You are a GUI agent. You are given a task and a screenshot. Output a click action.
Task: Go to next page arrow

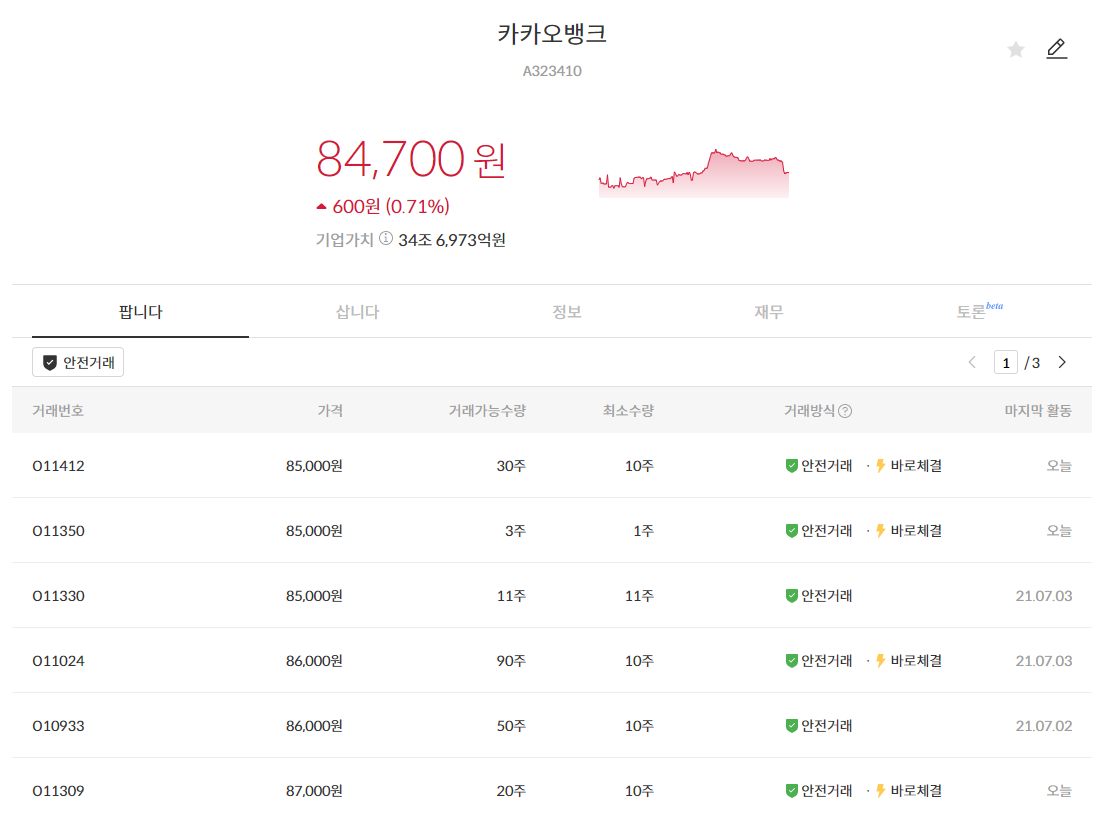tap(1062, 362)
